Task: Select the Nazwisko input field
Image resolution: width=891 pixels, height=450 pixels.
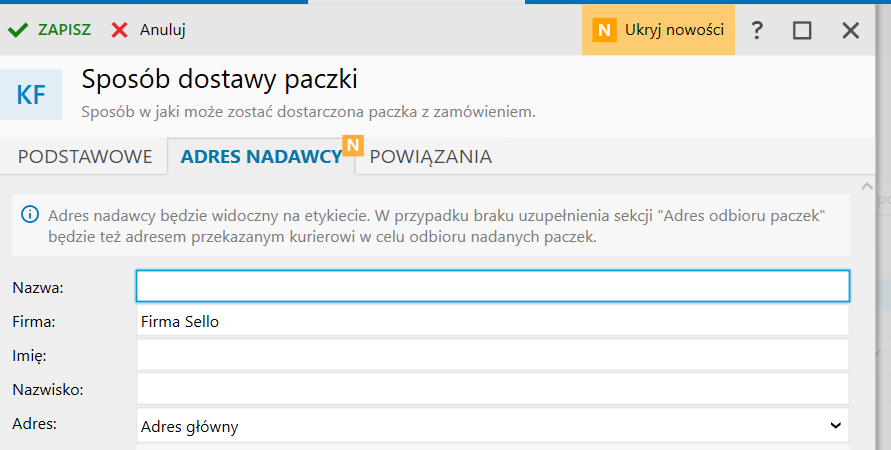Action: click(x=492, y=389)
